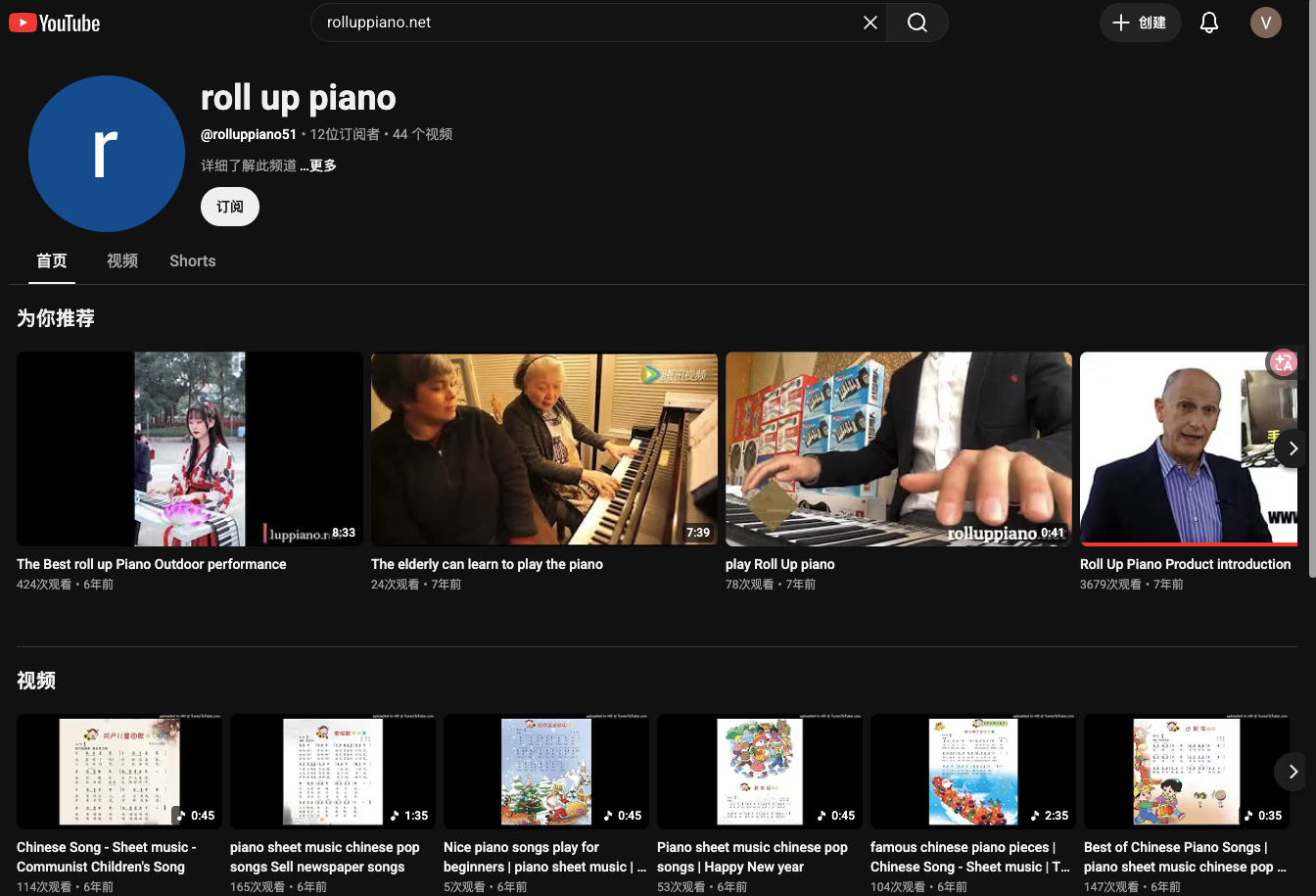Open the YouTube home logo
1316x896 pixels.
[55, 23]
